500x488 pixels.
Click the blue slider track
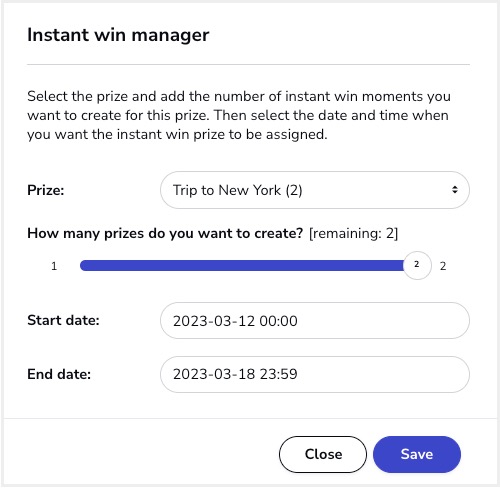pos(242,266)
